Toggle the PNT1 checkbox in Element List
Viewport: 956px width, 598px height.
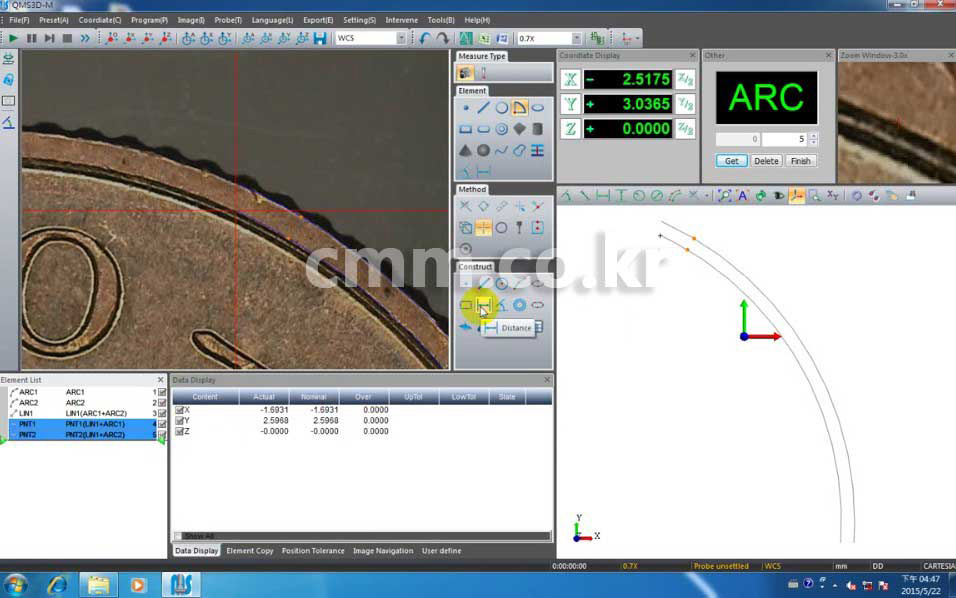pyautogui.click(x=162, y=424)
